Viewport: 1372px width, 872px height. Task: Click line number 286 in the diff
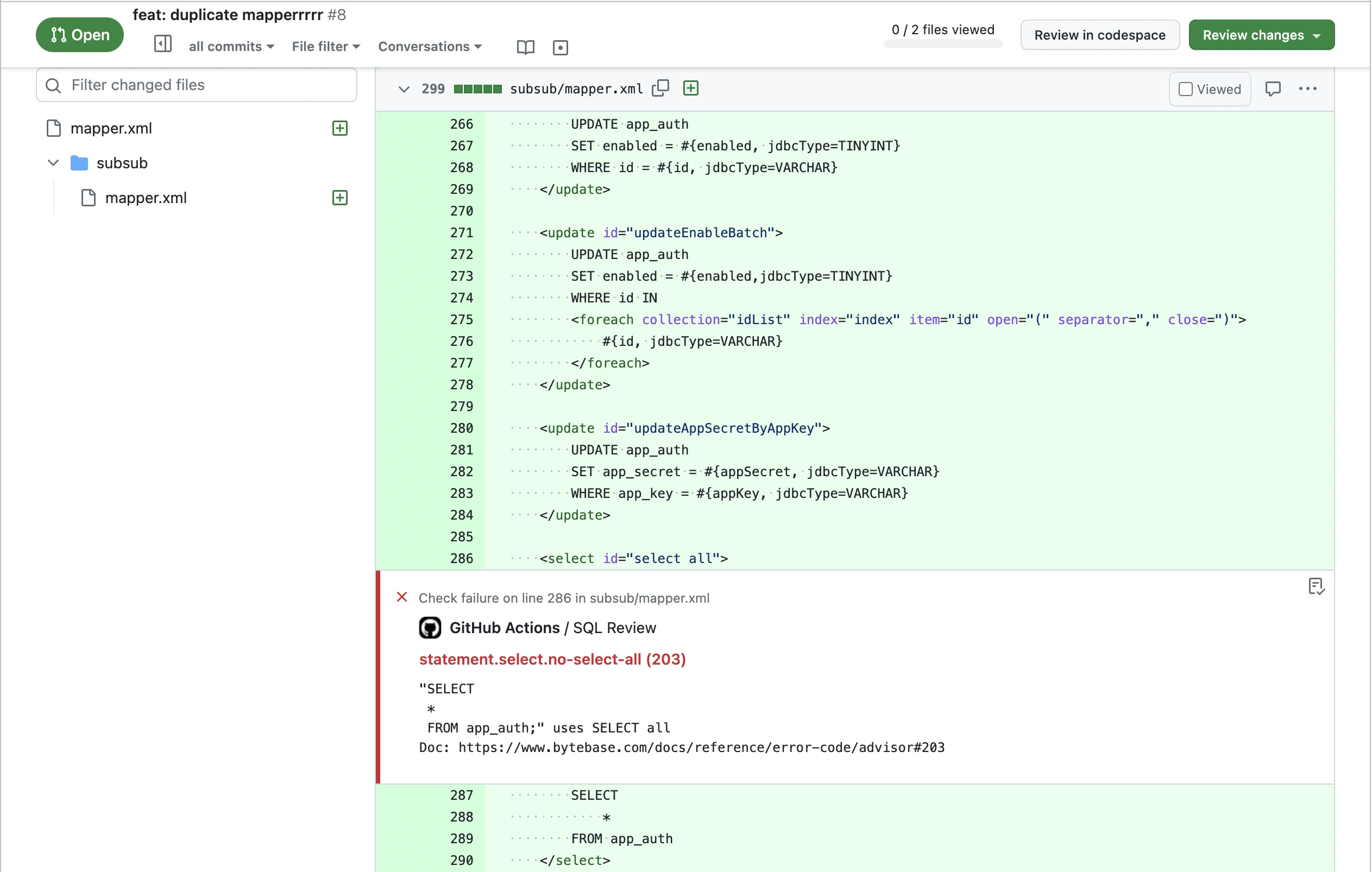coord(462,558)
